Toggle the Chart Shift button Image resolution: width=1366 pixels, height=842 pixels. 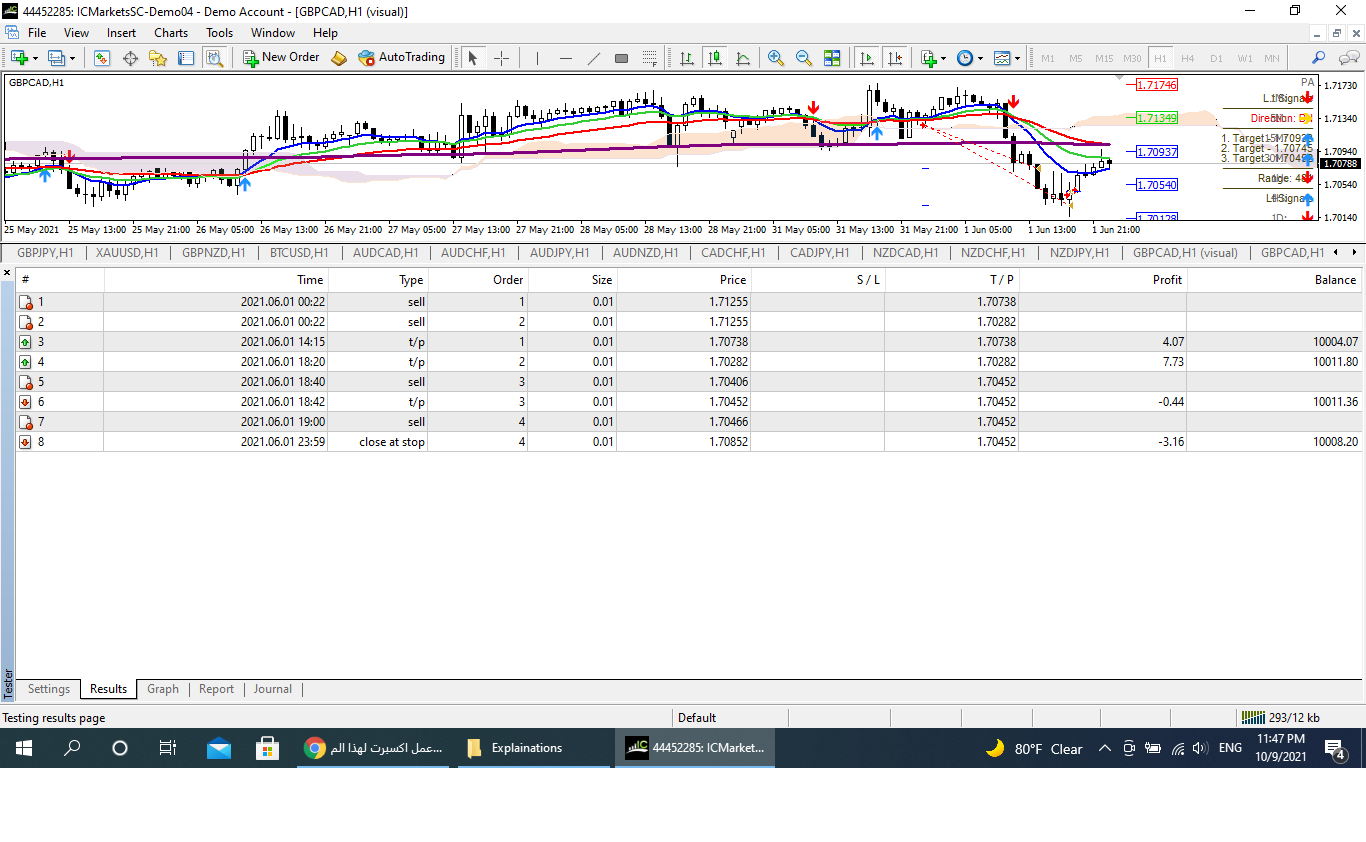click(x=895, y=58)
